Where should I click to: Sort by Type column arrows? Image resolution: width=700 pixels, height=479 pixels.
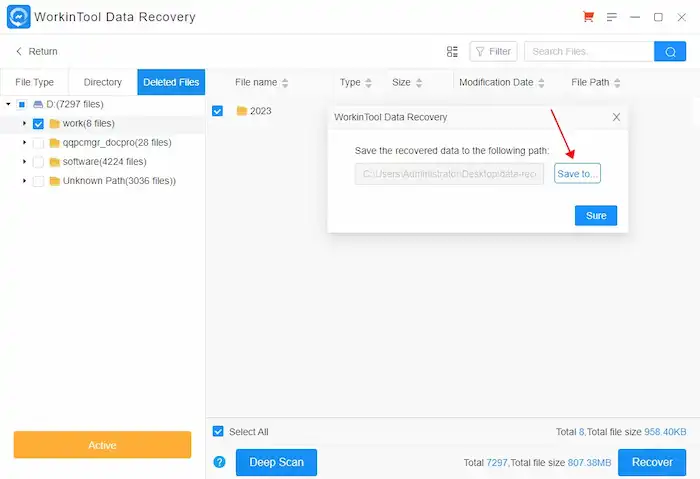[368, 83]
